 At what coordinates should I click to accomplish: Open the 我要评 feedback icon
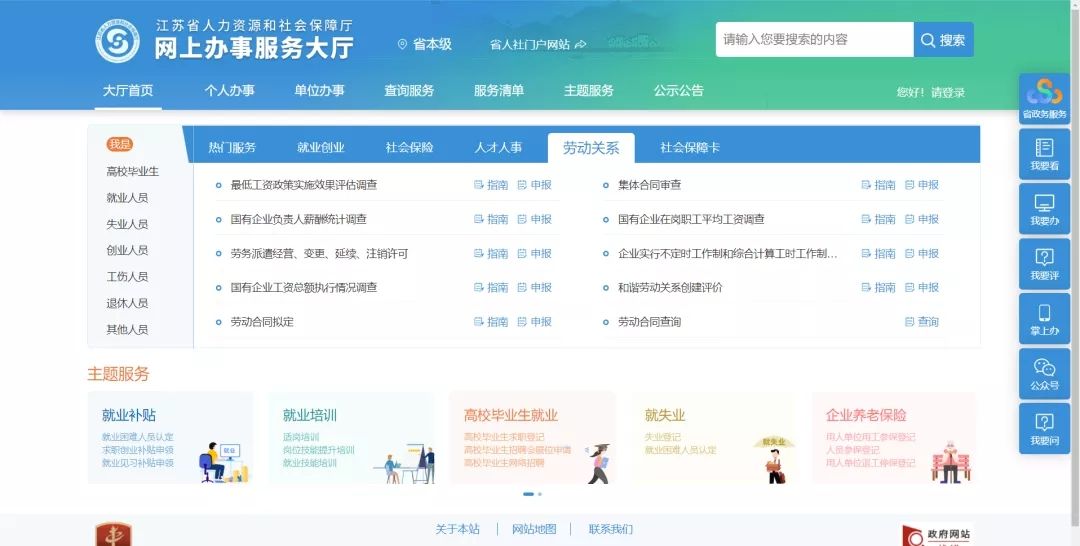[x=1044, y=264]
